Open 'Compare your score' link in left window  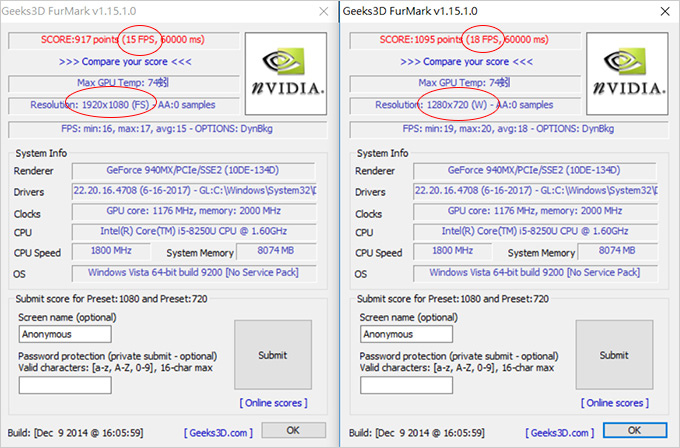(x=125, y=62)
